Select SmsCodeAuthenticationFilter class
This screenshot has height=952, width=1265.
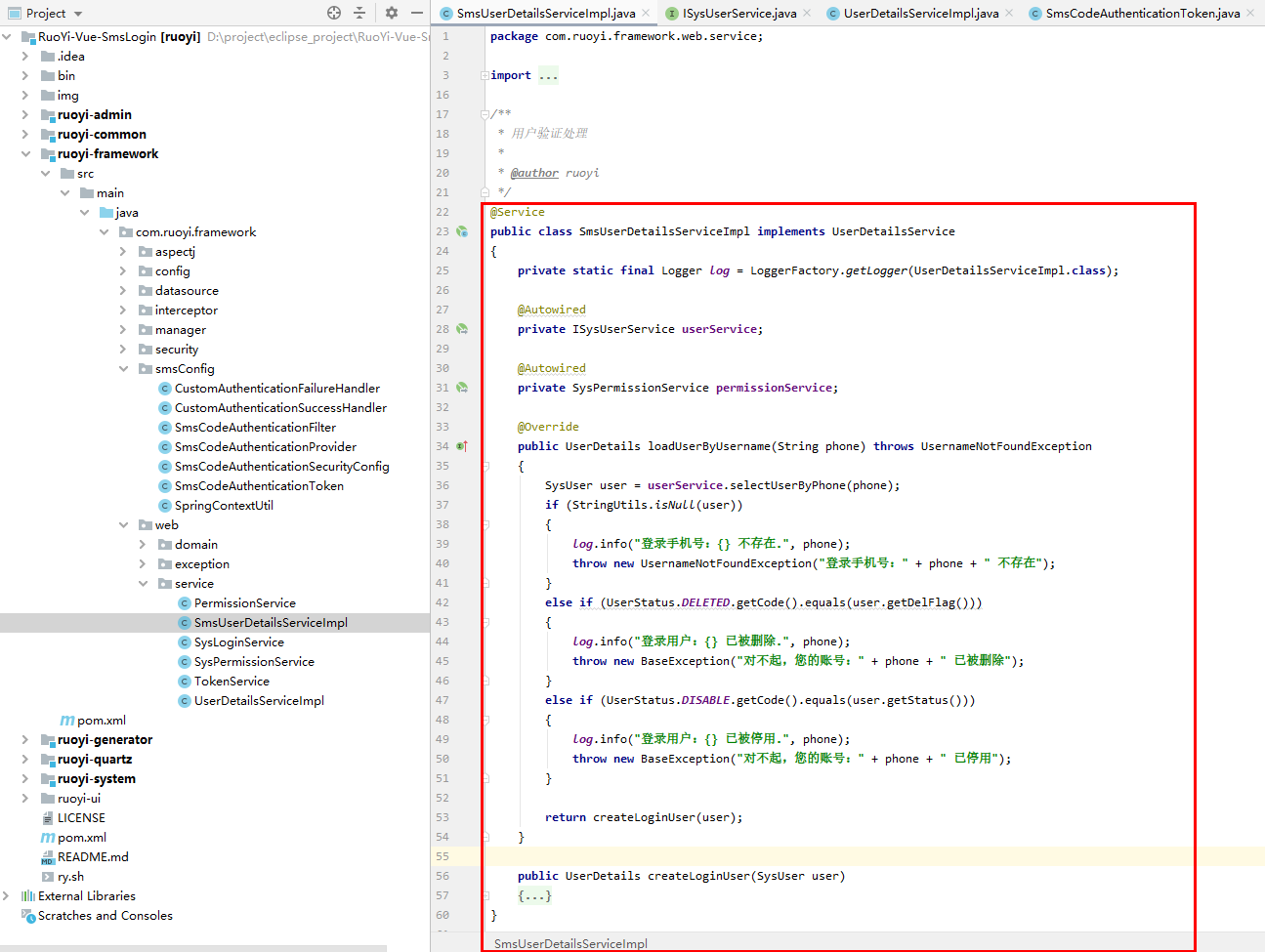(x=255, y=428)
